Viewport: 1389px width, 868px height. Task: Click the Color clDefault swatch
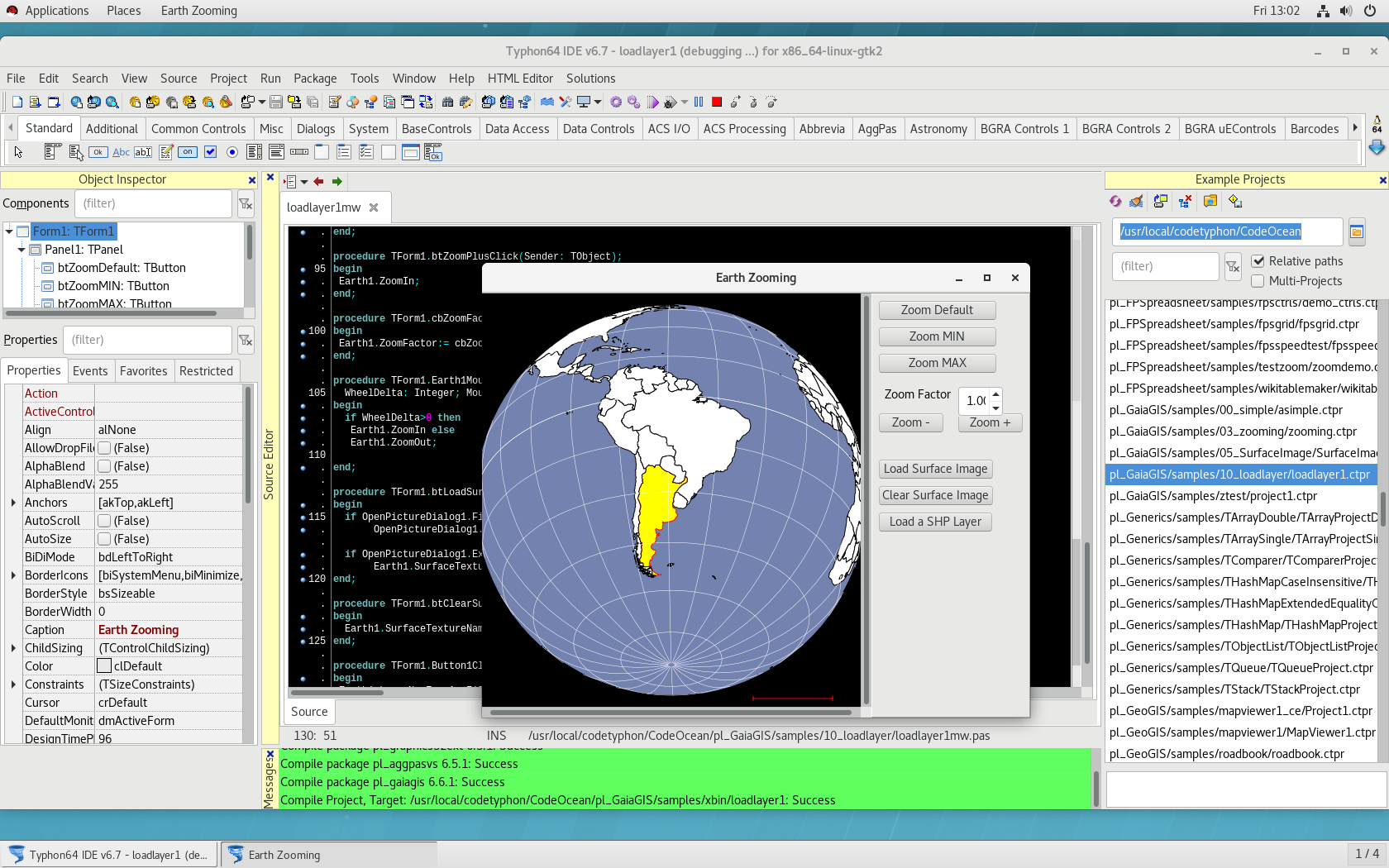tap(104, 666)
